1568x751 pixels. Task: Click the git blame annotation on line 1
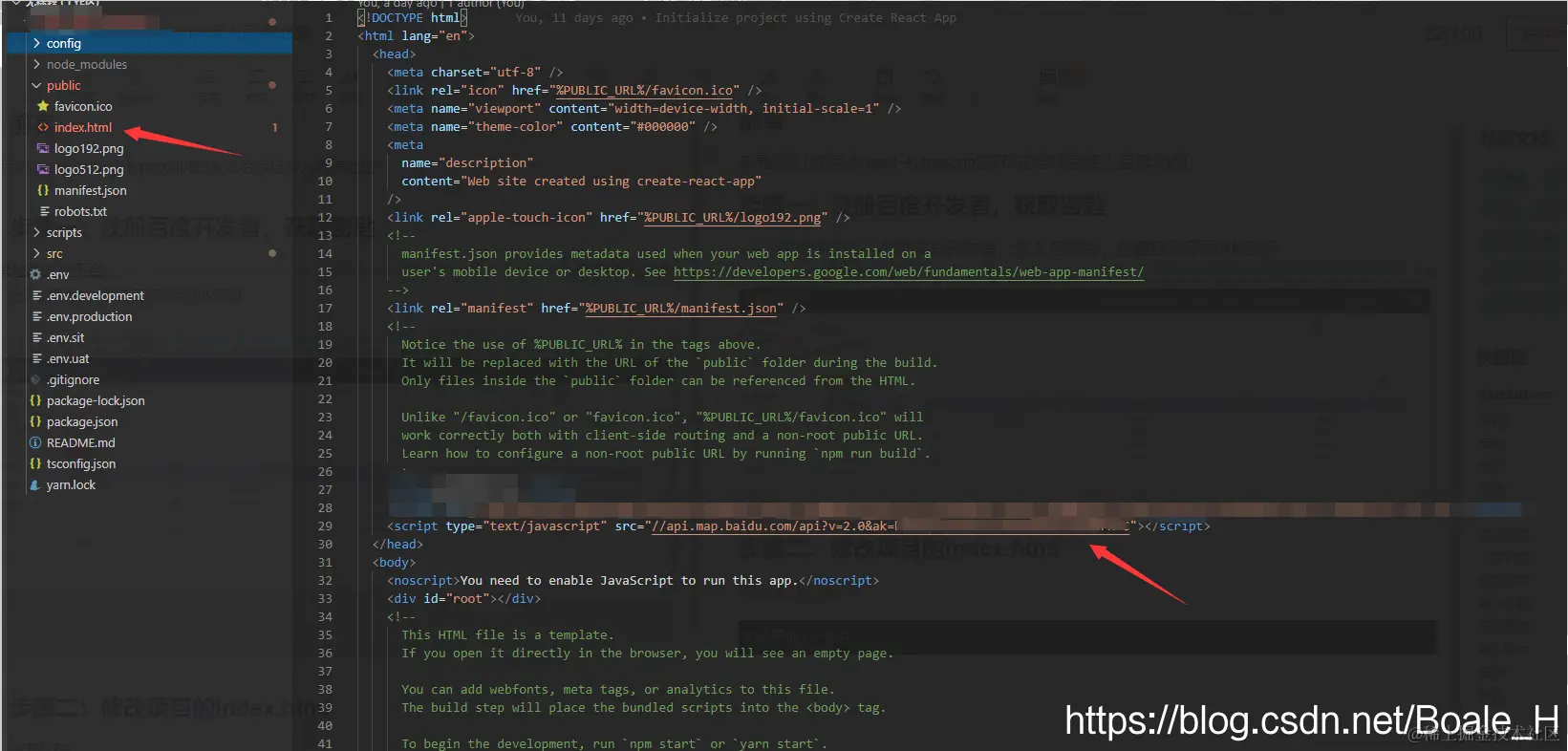point(735,17)
